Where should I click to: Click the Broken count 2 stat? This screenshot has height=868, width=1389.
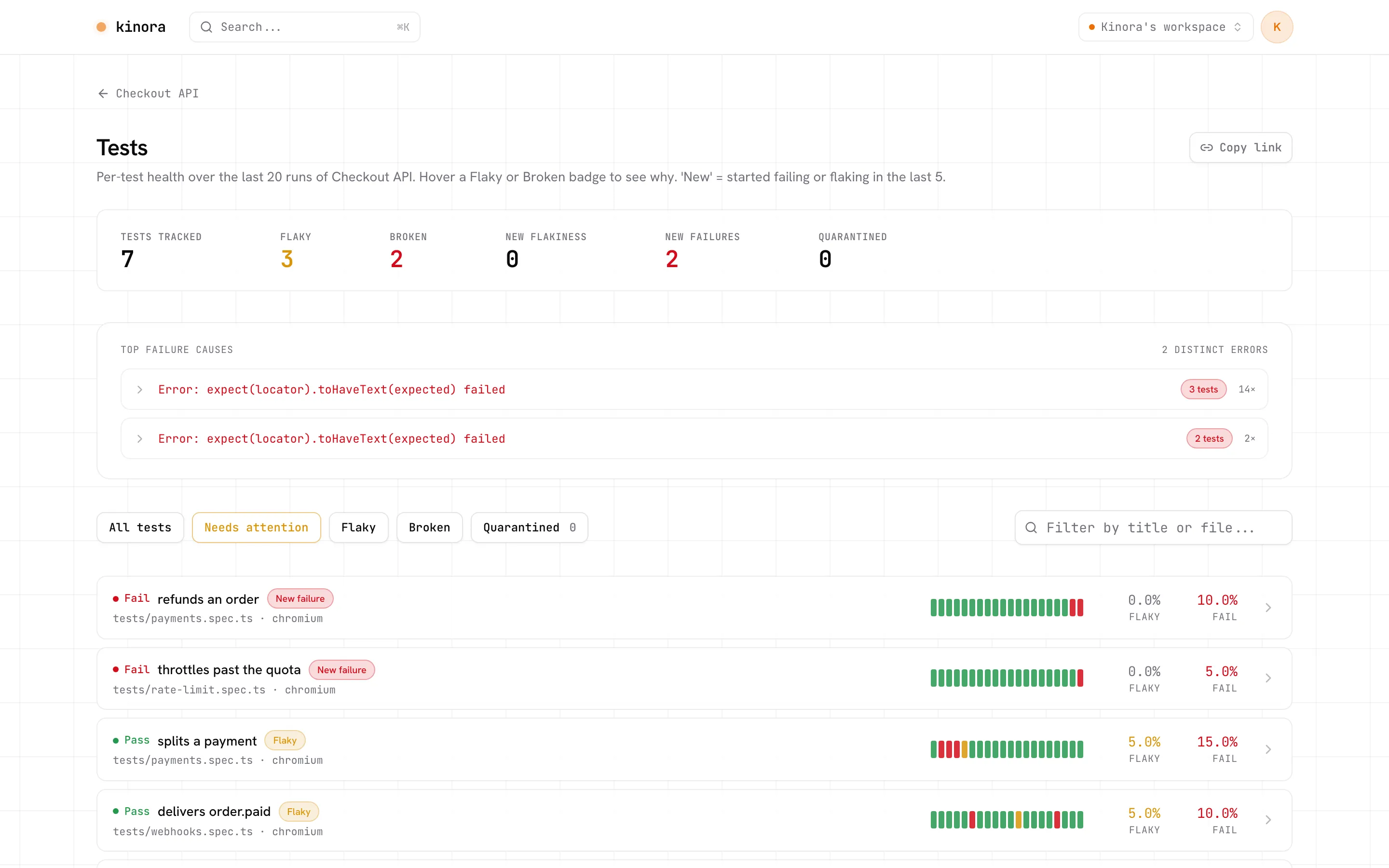coord(396,259)
